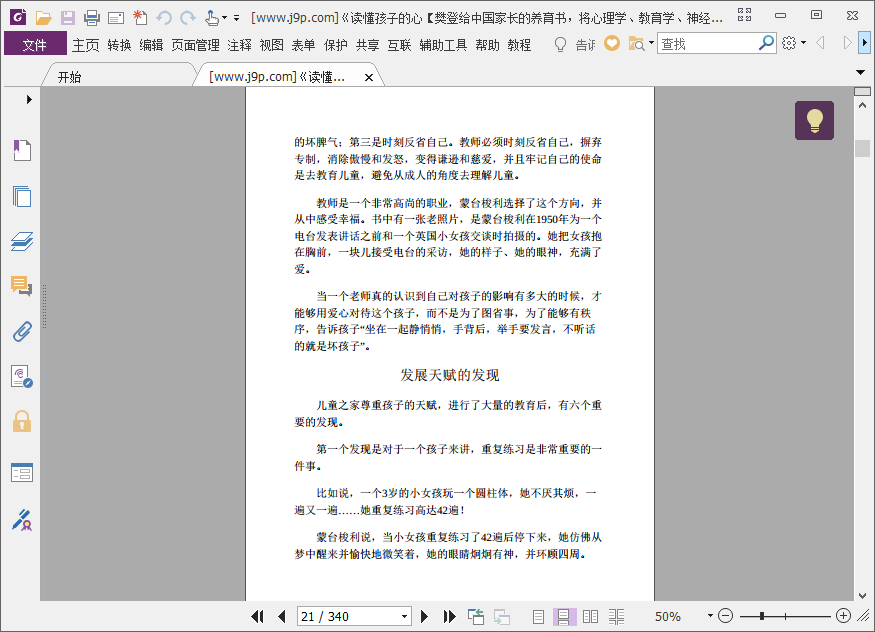Open the 教程 ribbon tab
This screenshot has width=875, height=632.
click(519, 45)
